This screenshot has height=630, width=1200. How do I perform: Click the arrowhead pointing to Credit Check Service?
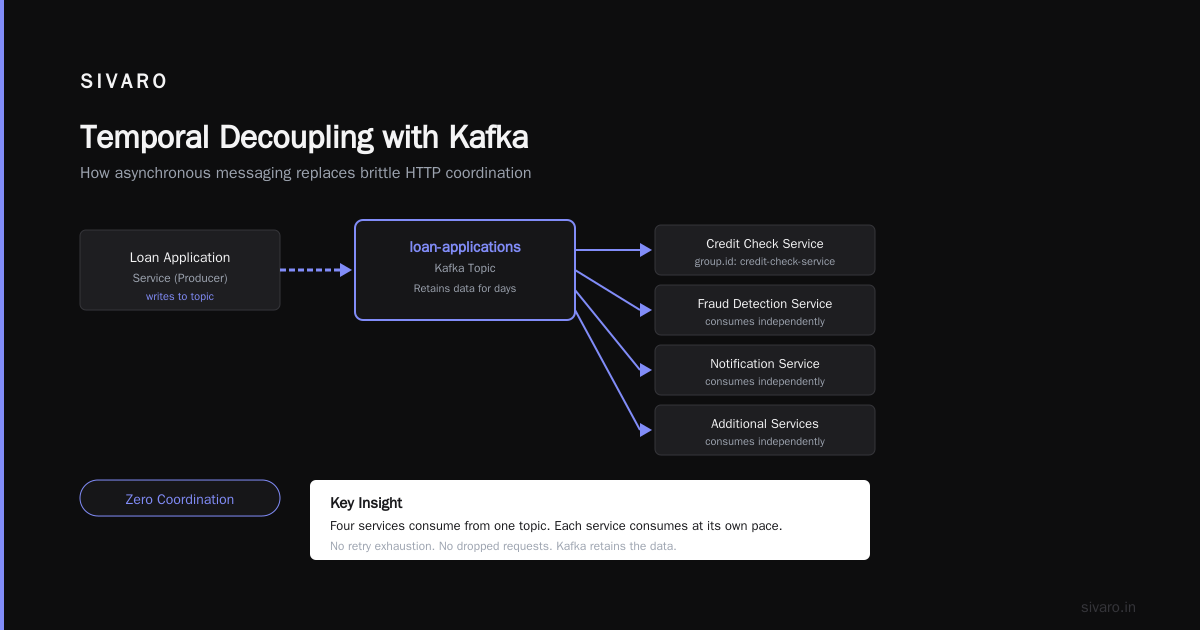[646, 250]
